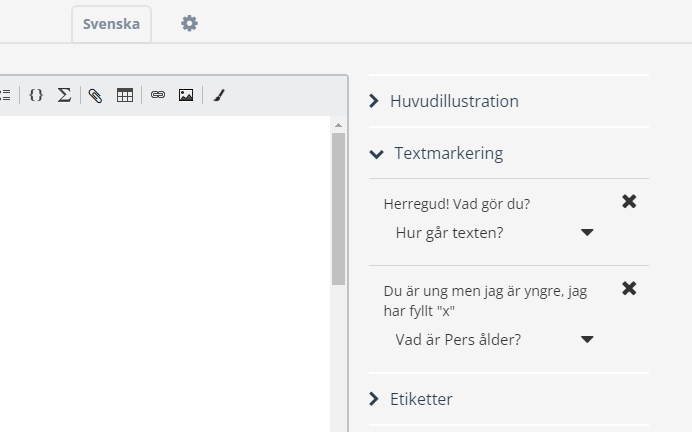This screenshot has height=432, width=692.
Task: Click inside the white text editor area
Action: tap(165, 274)
